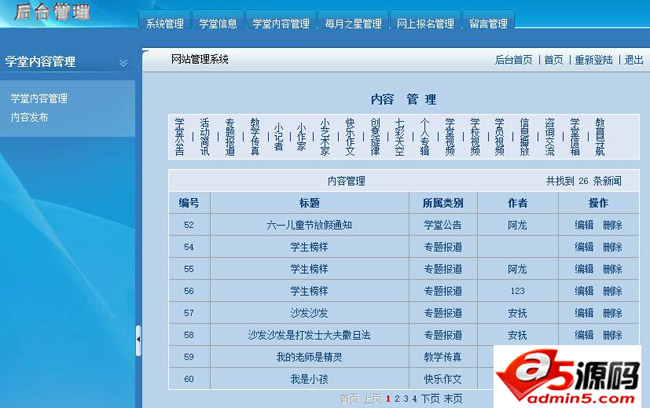Click 下页 for the next page
Image resolution: width=650 pixels, height=408 pixels.
430,399
